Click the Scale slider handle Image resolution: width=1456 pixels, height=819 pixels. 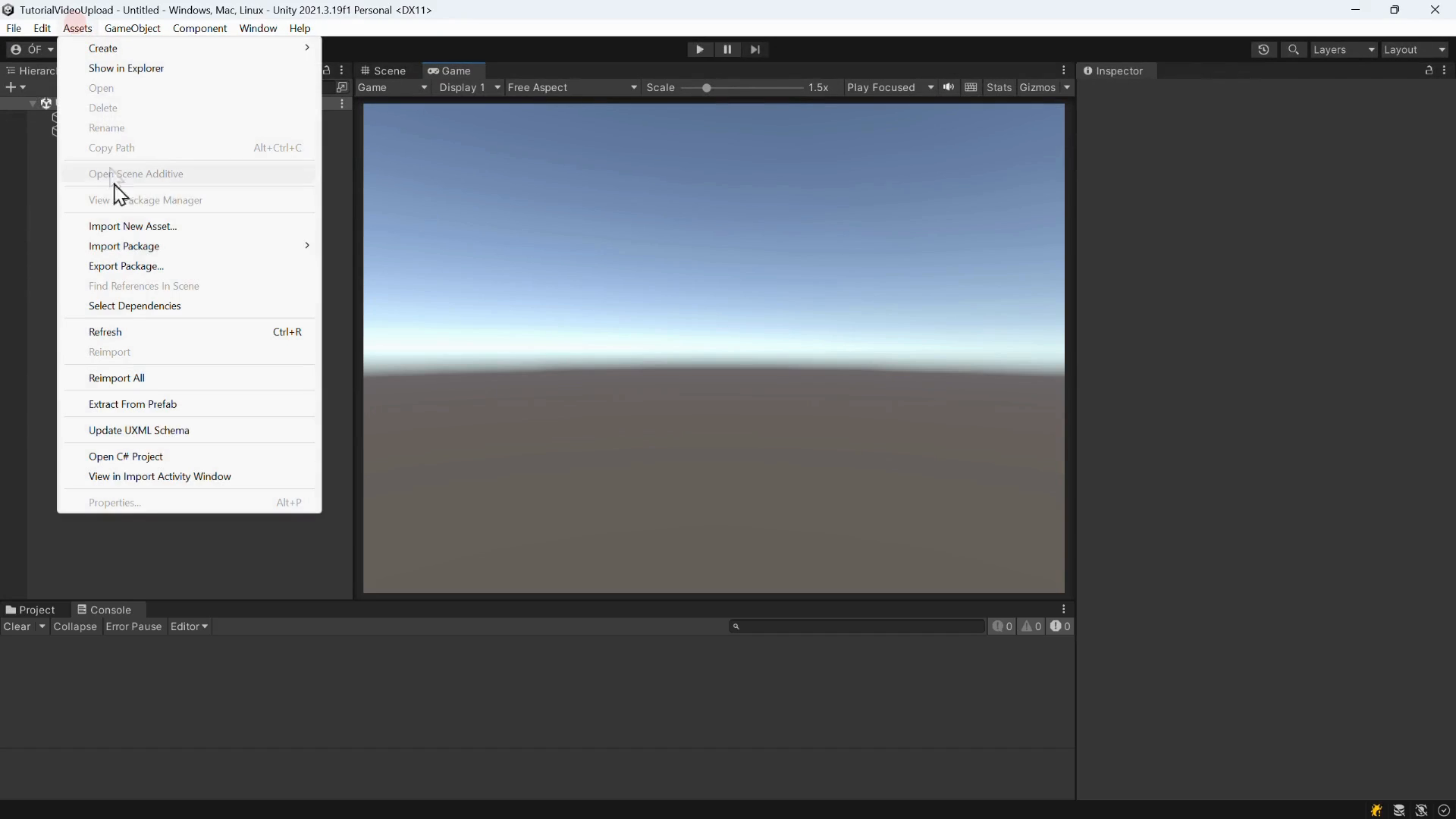[x=707, y=88]
